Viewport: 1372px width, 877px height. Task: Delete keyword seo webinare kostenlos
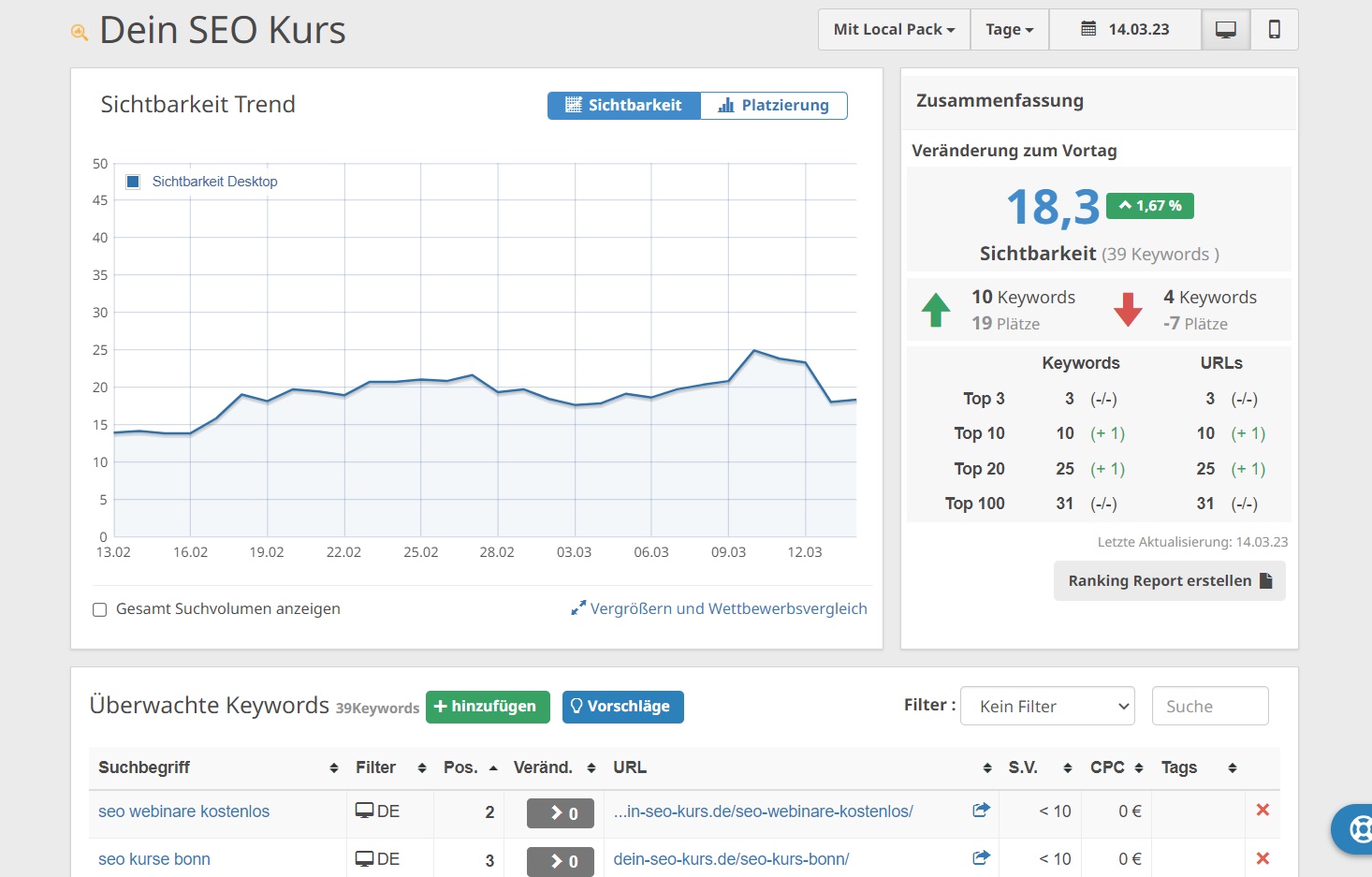pos(1263,811)
